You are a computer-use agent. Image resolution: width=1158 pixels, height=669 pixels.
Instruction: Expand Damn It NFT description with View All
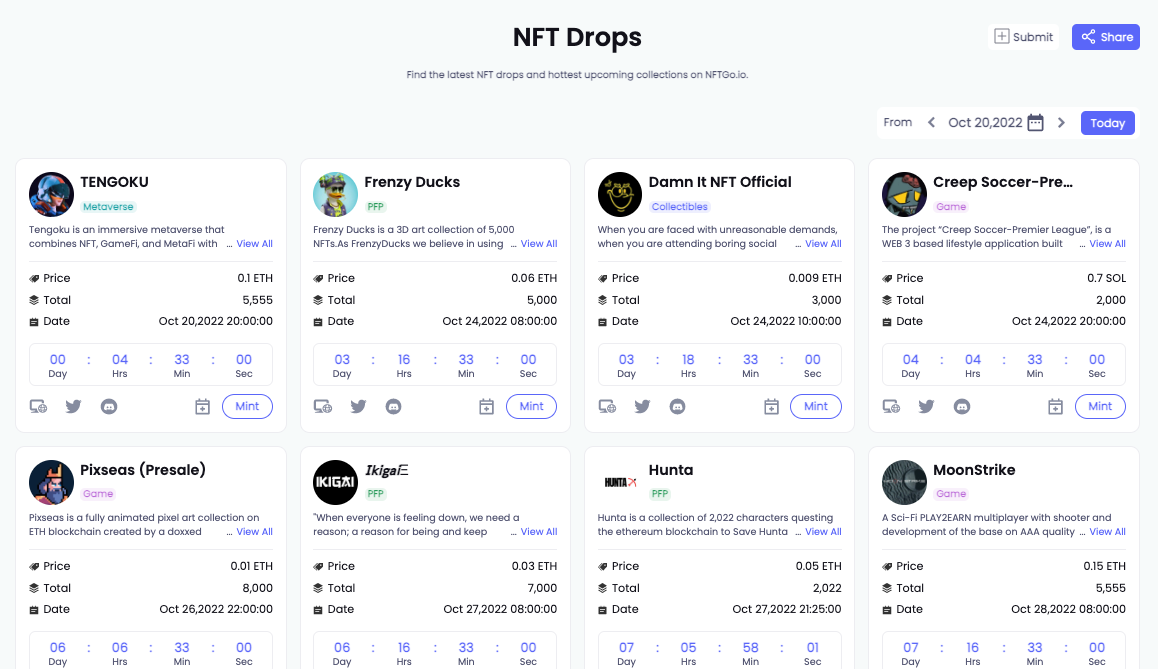pyautogui.click(x=823, y=244)
